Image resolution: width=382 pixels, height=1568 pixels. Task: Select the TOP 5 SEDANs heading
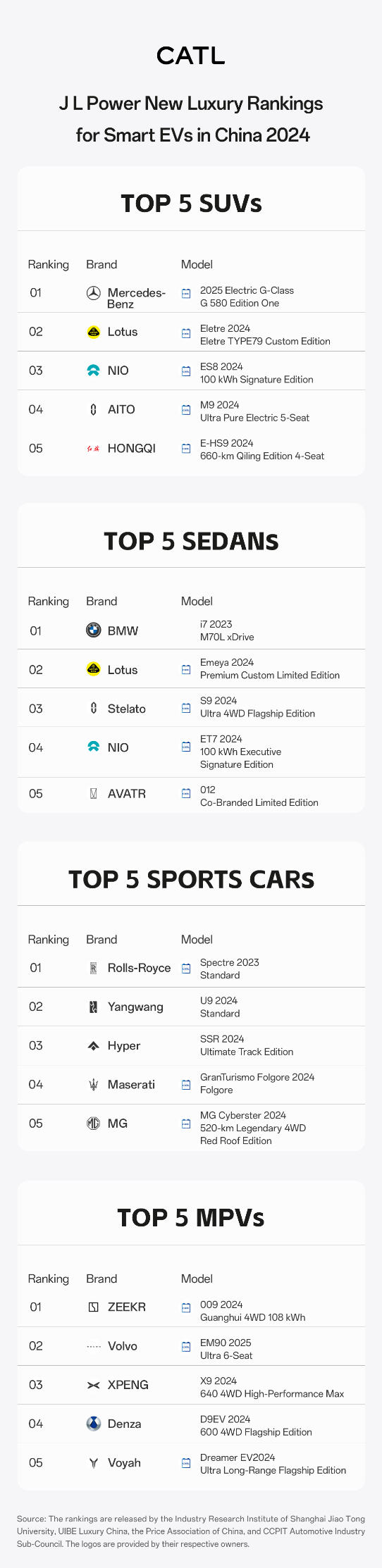coord(191,541)
